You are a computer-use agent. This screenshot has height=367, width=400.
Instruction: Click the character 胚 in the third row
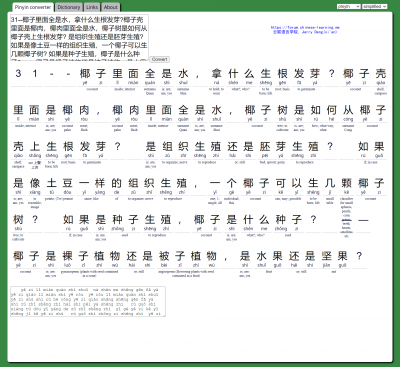tap(265, 146)
